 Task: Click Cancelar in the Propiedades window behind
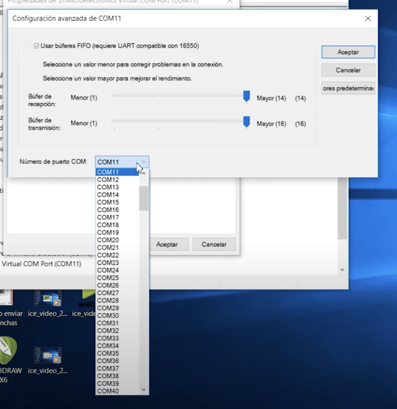(x=214, y=245)
